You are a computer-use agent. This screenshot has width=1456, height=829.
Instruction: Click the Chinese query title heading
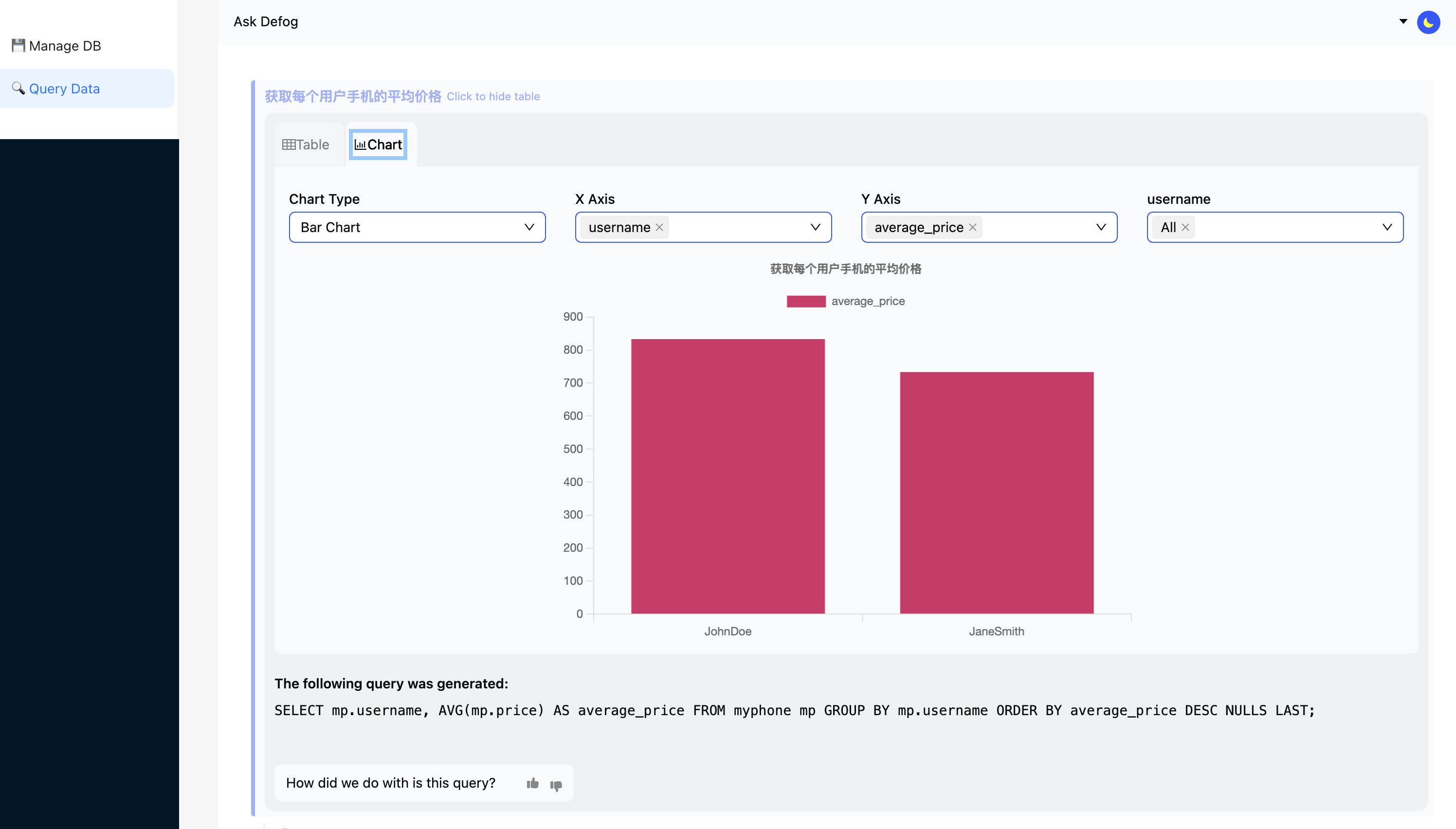click(353, 96)
